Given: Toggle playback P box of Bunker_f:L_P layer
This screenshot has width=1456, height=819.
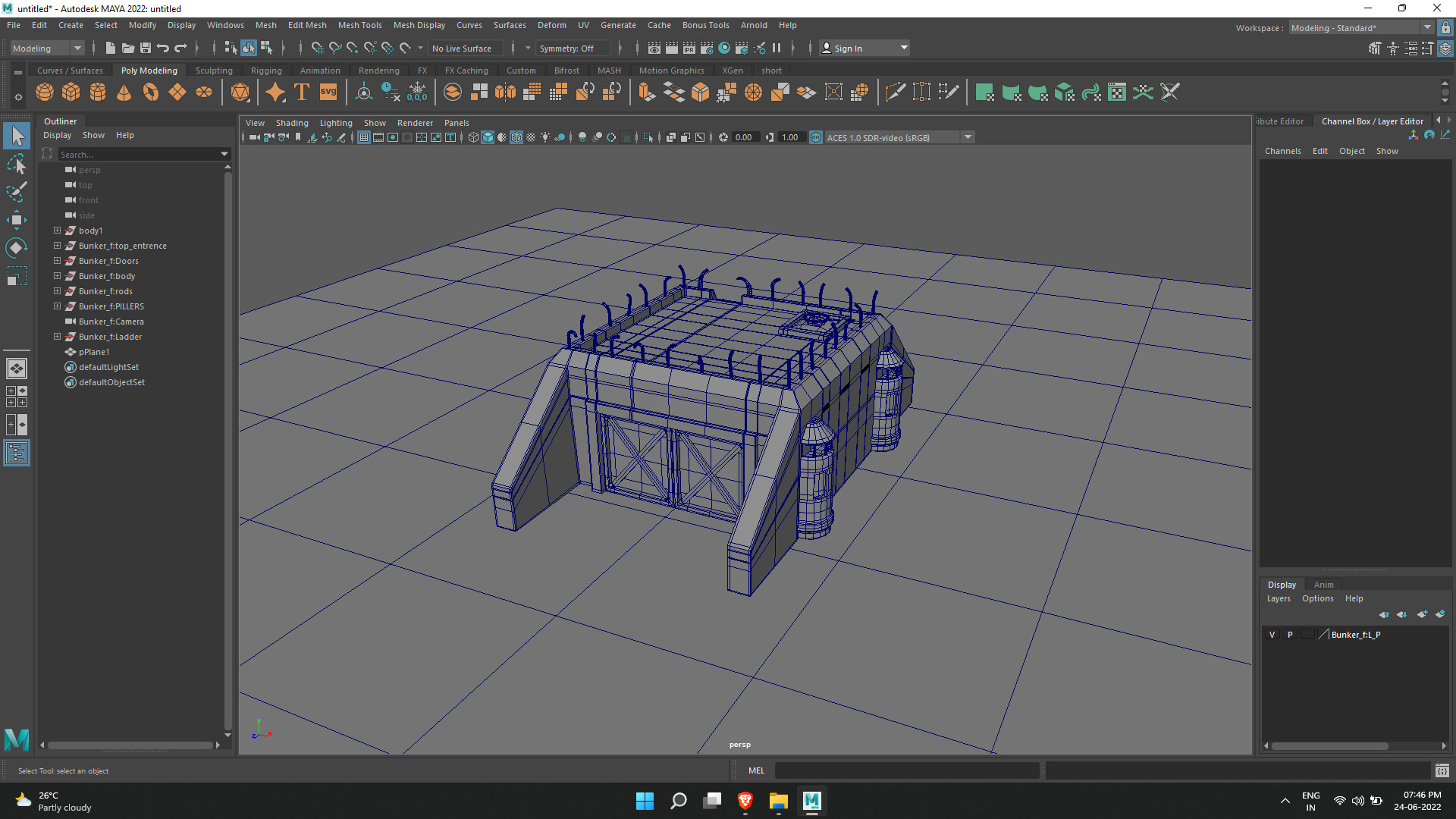Looking at the screenshot, I should (1290, 635).
